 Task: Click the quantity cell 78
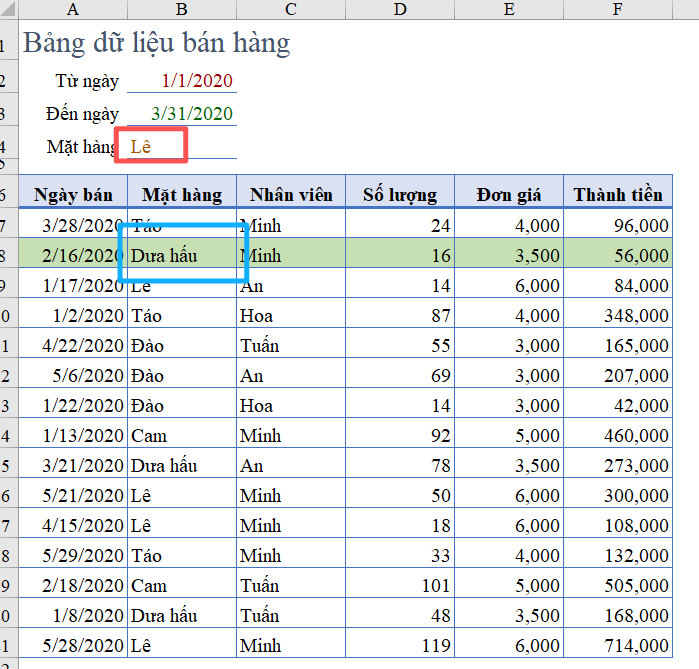point(400,465)
